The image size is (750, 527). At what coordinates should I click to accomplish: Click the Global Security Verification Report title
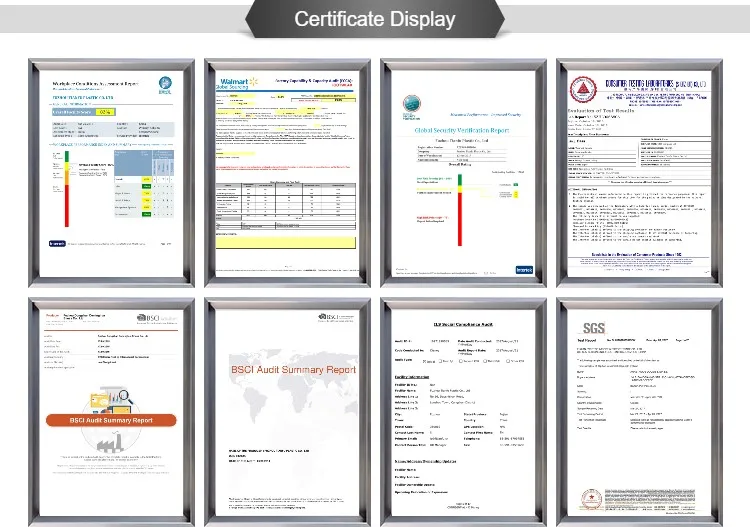click(462, 130)
